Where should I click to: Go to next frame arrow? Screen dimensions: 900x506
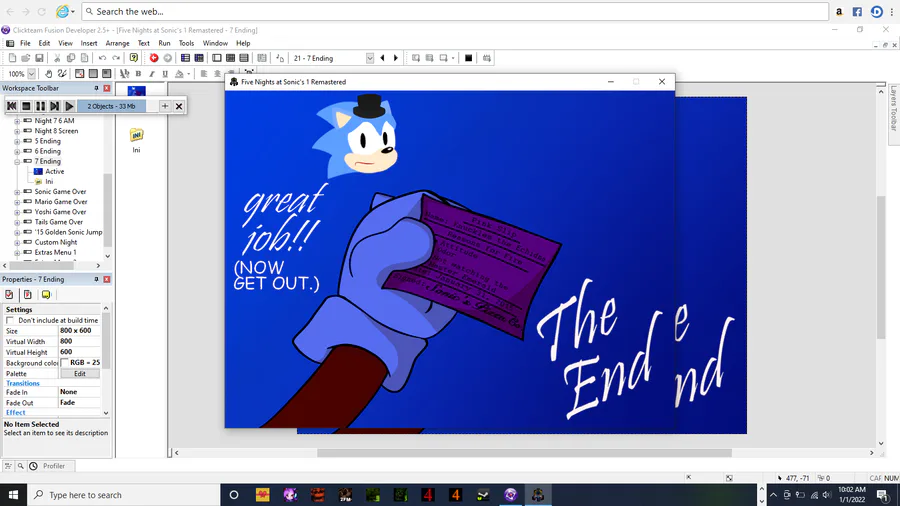pyautogui.click(x=395, y=58)
